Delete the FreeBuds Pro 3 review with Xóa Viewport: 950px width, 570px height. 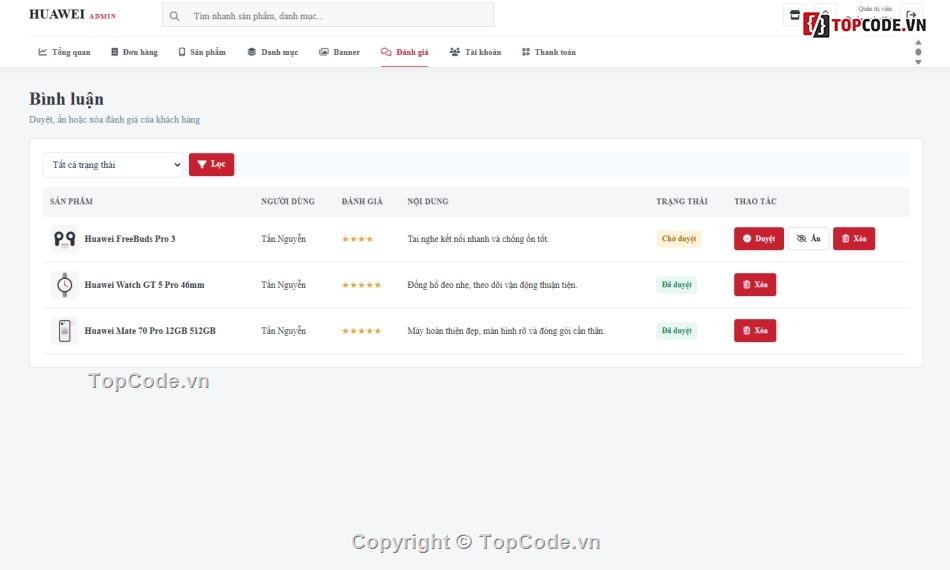coord(854,239)
